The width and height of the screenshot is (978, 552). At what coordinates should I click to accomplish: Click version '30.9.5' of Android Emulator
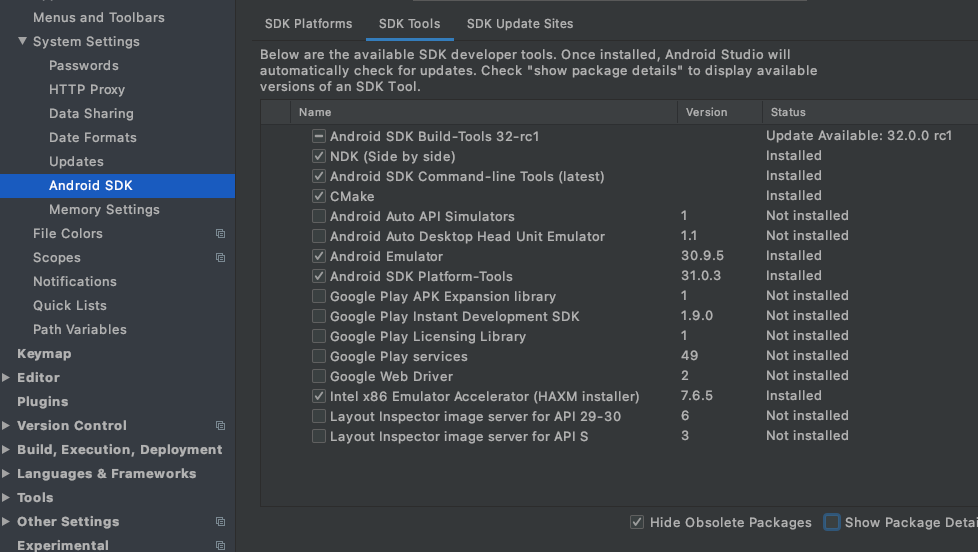tap(702, 255)
